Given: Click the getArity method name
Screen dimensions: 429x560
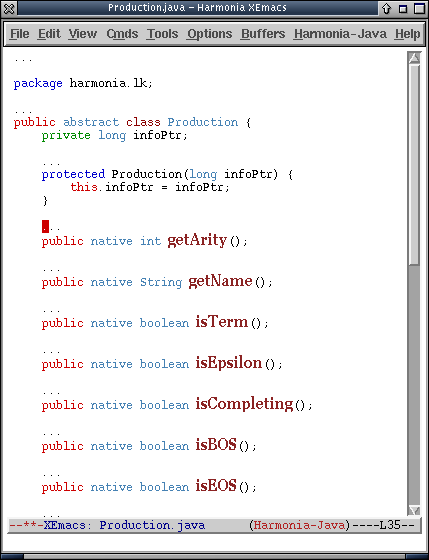Looking at the screenshot, I should 197,240.
